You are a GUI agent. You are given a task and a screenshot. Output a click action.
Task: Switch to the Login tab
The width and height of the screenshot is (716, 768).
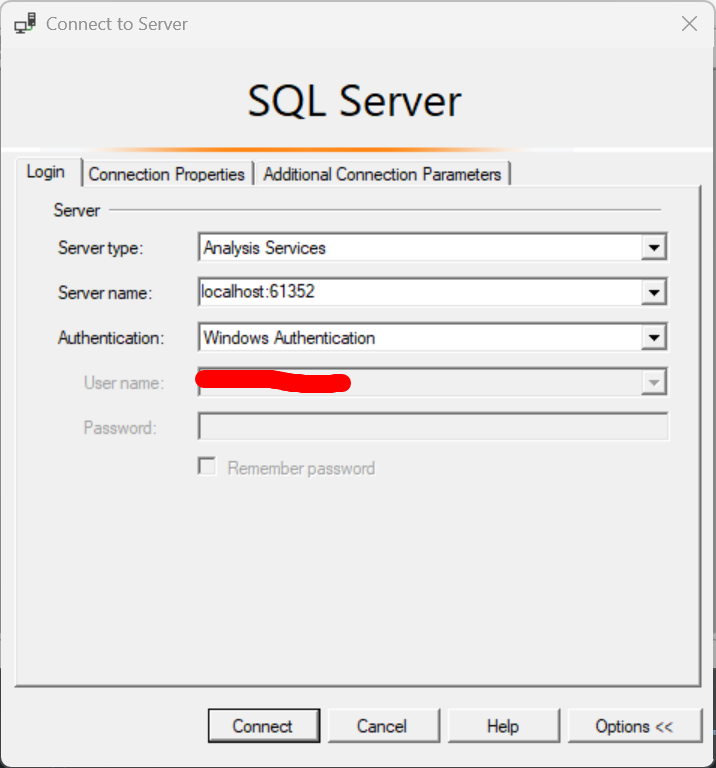tap(46, 172)
